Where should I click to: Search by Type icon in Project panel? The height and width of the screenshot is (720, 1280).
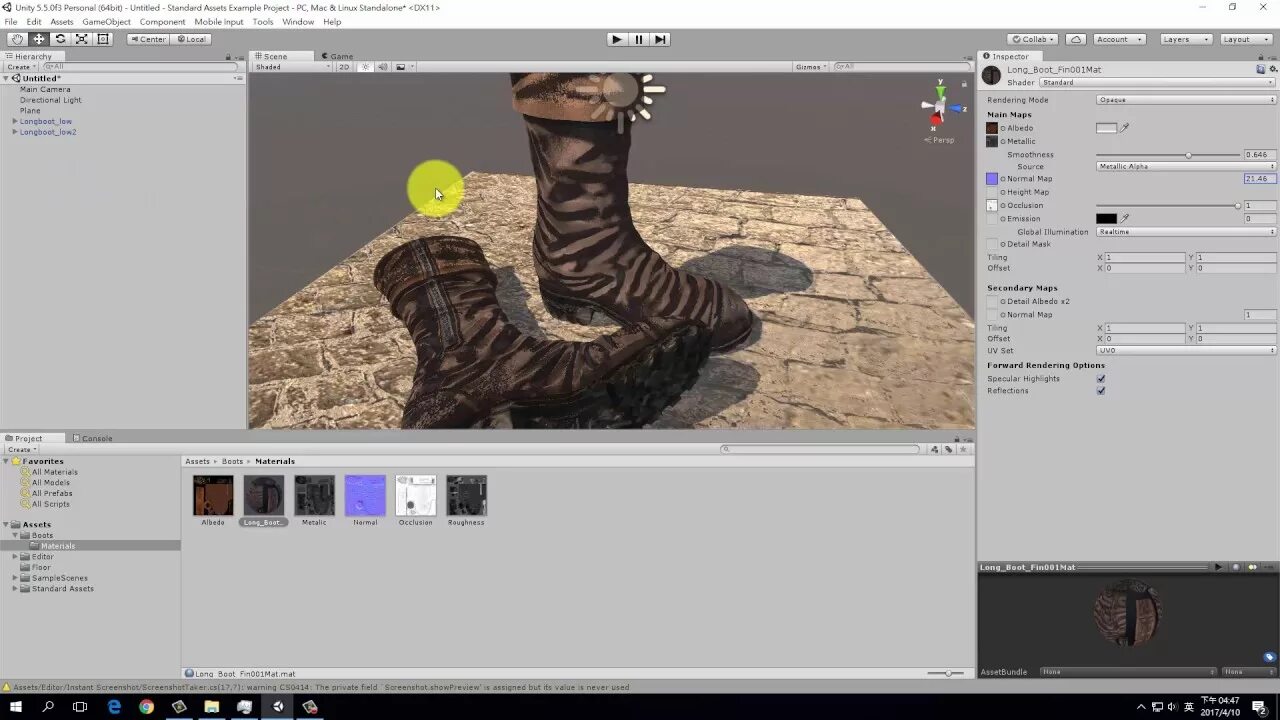(x=937, y=449)
